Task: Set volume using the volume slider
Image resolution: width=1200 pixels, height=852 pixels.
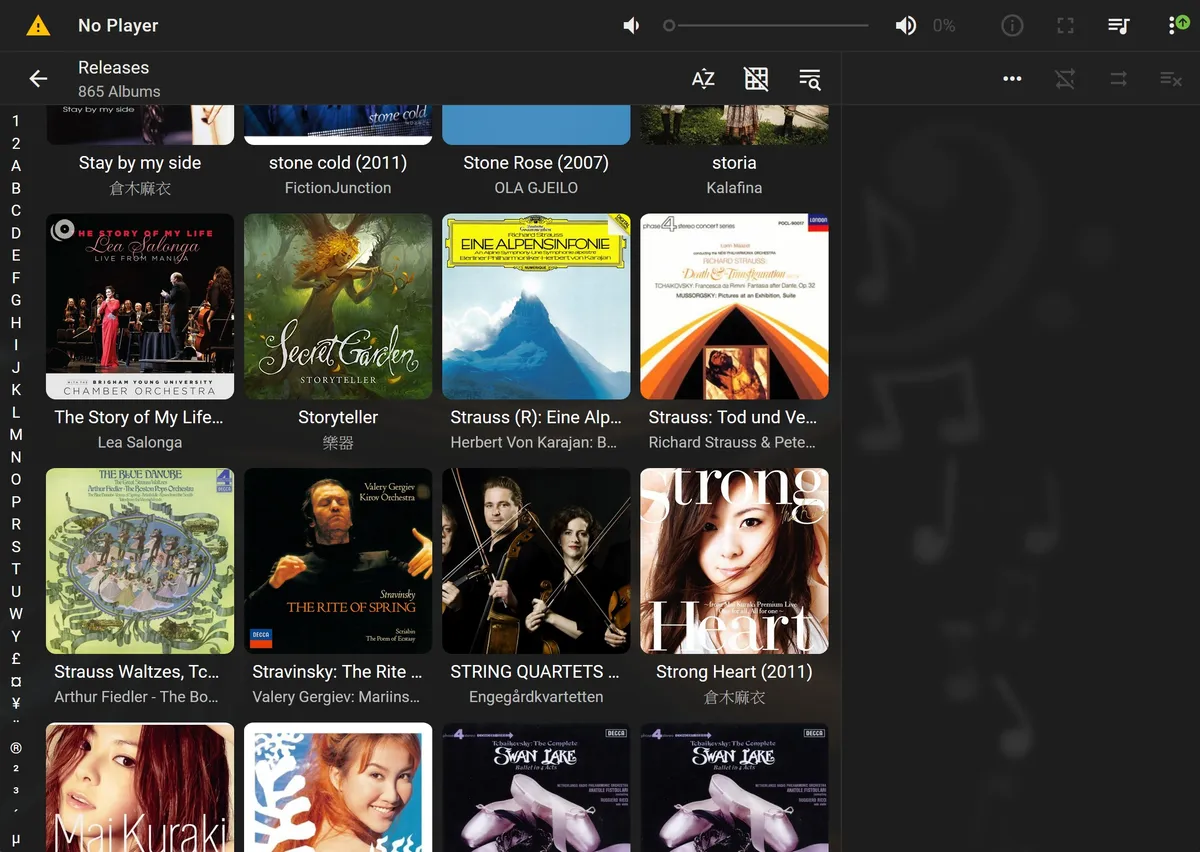Action: coord(767,26)
